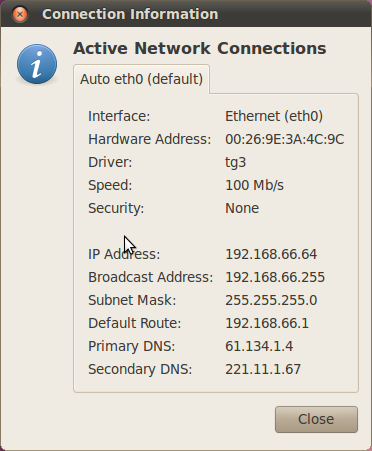Click the Active Network Connections heading
Viewport: 372px width, 451px height.
click(x=200, y=48)
